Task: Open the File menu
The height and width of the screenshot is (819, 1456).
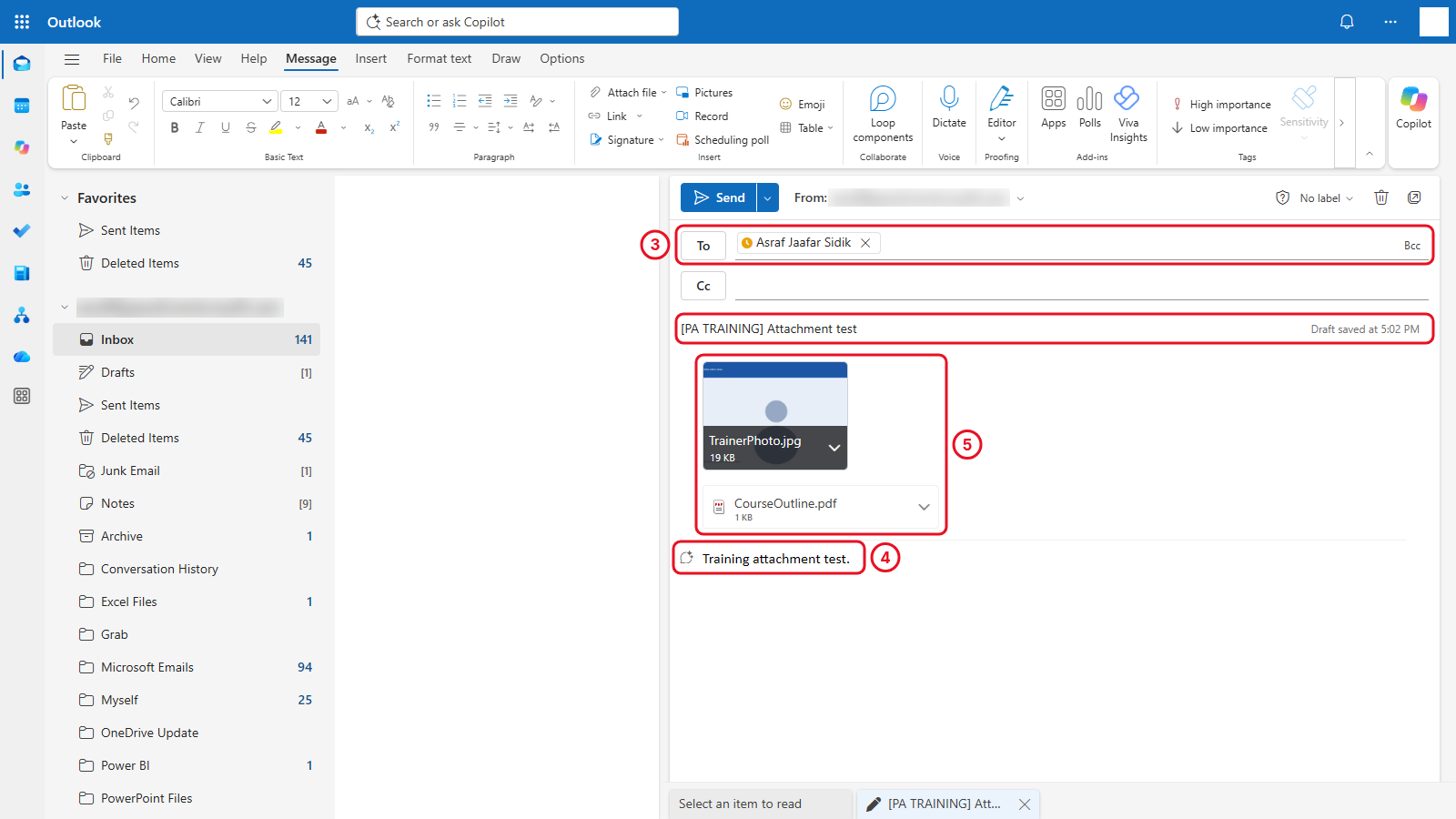Action: 112,58
